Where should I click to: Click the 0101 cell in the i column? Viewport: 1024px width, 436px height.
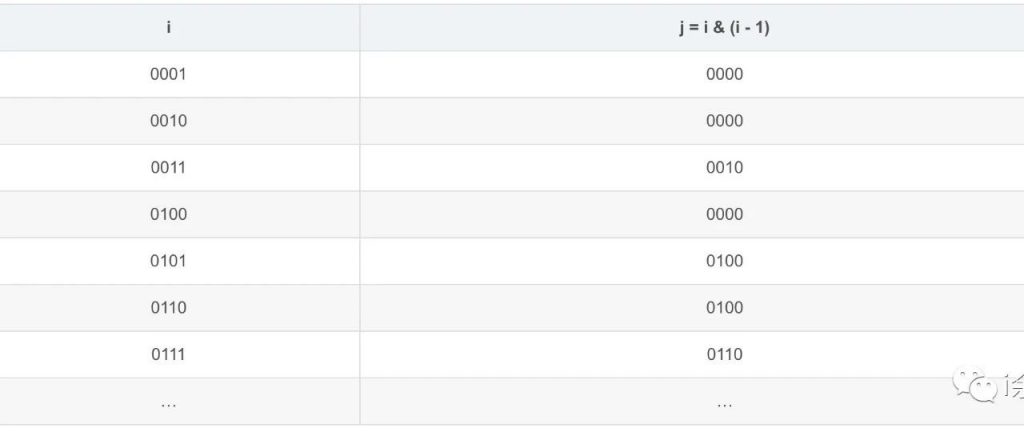pyautogui.click(x=169, y=261)
